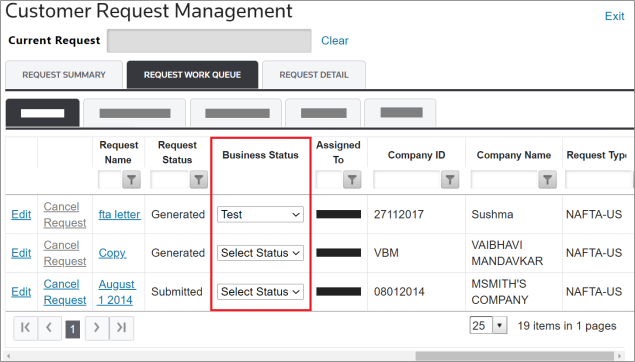Go to the previous page

pos(49,328)
